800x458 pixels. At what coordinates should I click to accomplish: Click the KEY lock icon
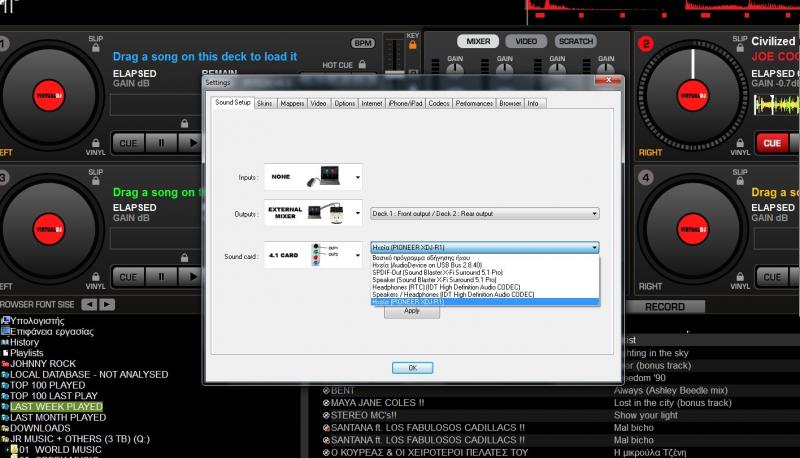pyautogui.click(x=412, y=48)
